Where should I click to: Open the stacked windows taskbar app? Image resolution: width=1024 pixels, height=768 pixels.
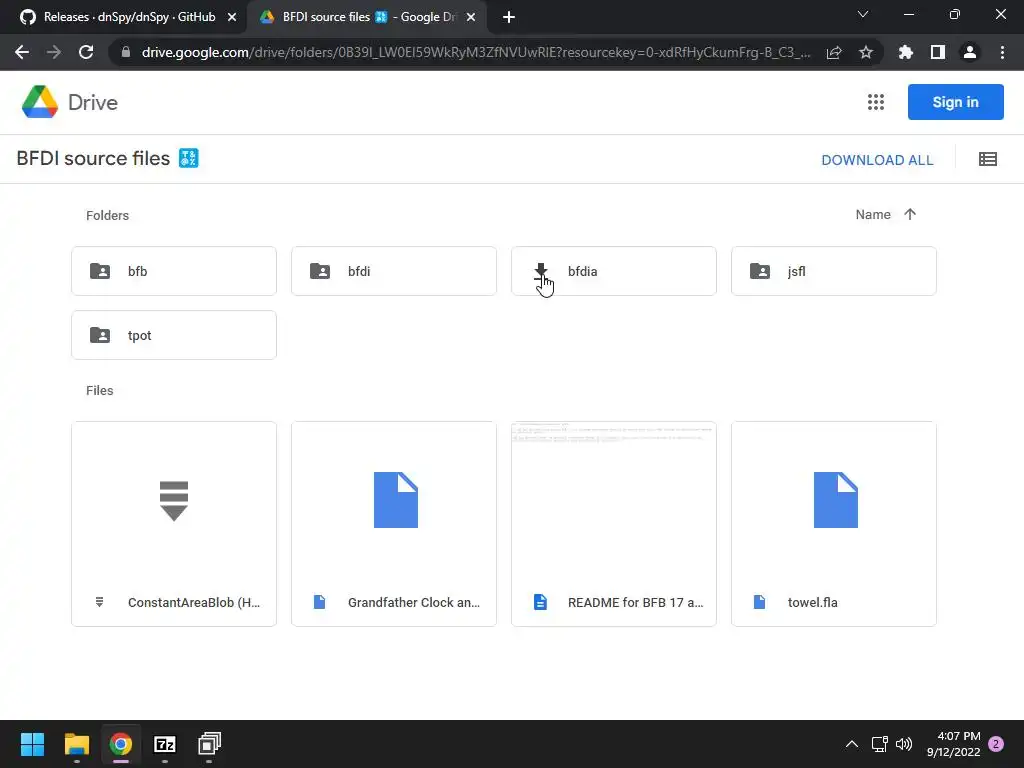click(209, 744)
